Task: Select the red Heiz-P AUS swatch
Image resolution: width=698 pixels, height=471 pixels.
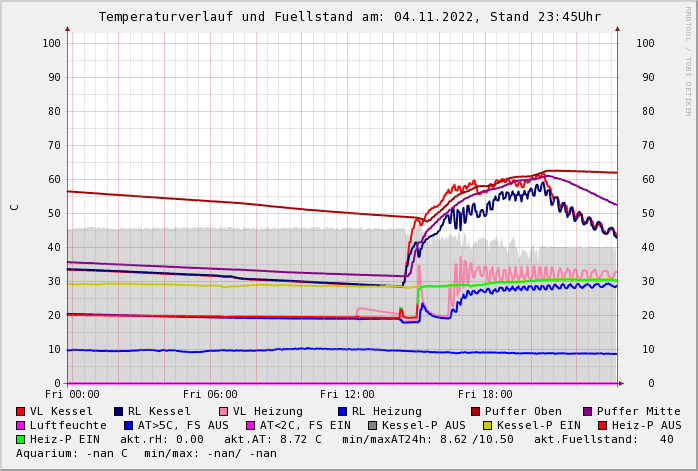Action: [x=601, y=425]
